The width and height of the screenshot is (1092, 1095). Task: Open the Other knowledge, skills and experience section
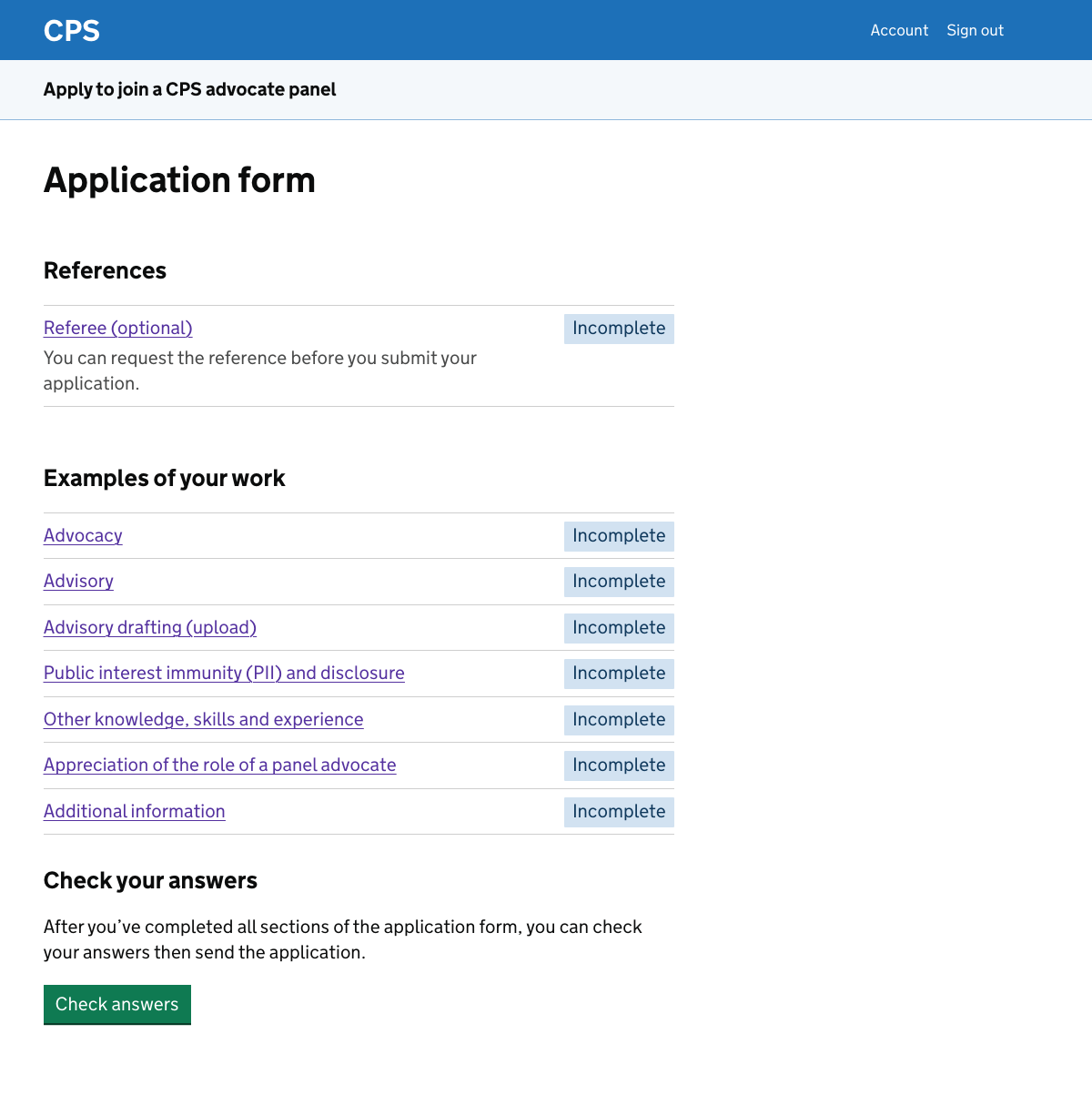click(x=203, y=719)
